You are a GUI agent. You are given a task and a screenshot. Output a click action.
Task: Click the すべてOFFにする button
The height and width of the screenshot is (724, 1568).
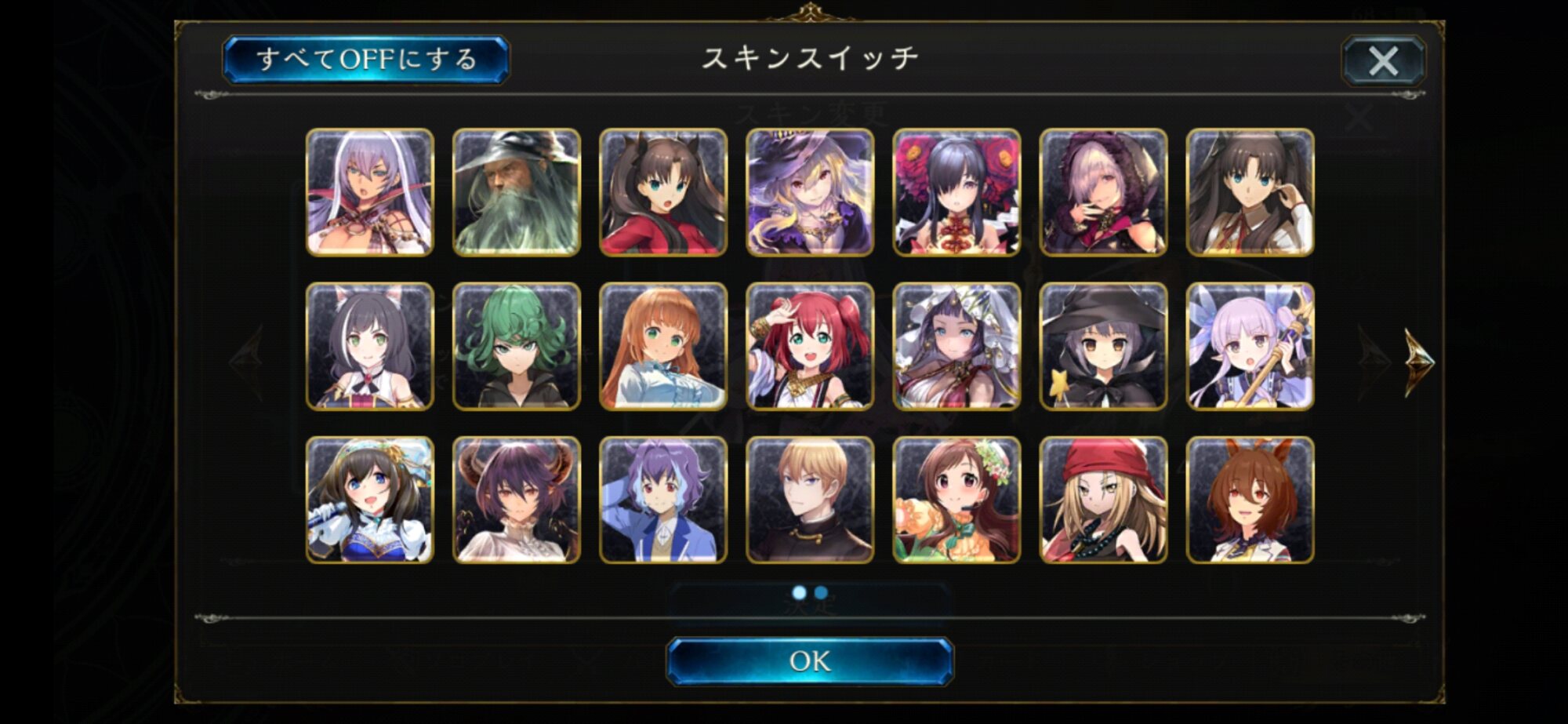tap(366, 60)
